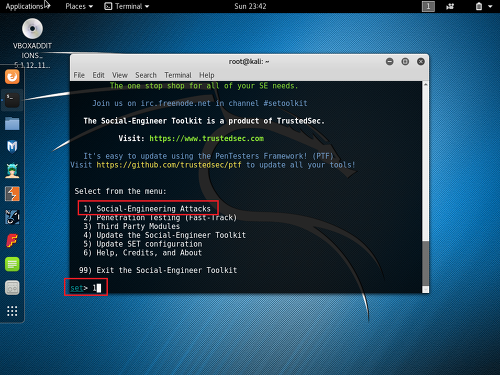
Task: Launch Faraday red F icon in dock
Action: click(x=12, y=241)
